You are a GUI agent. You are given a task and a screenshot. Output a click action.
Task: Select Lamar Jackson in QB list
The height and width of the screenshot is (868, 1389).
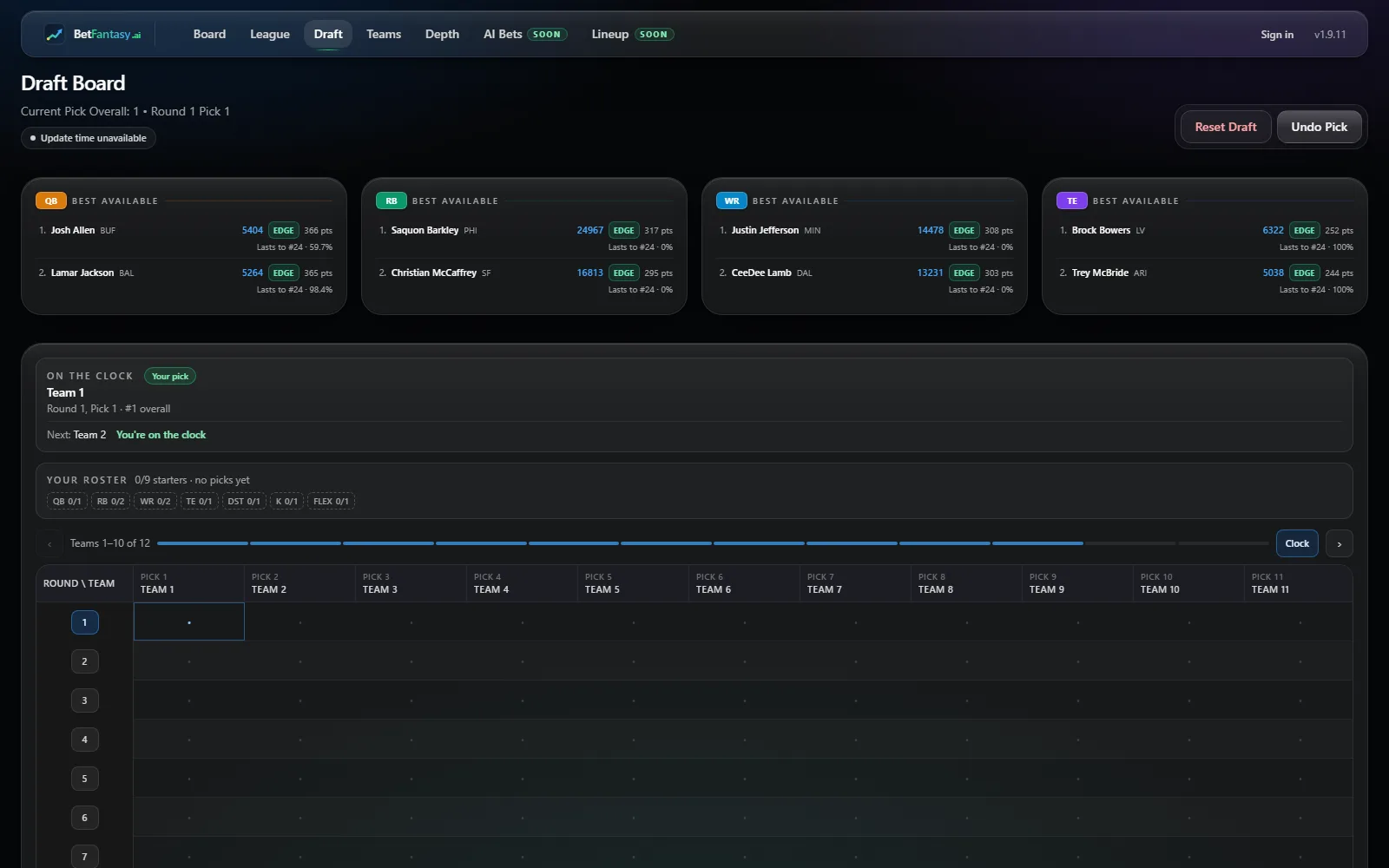tap(186, 280)
